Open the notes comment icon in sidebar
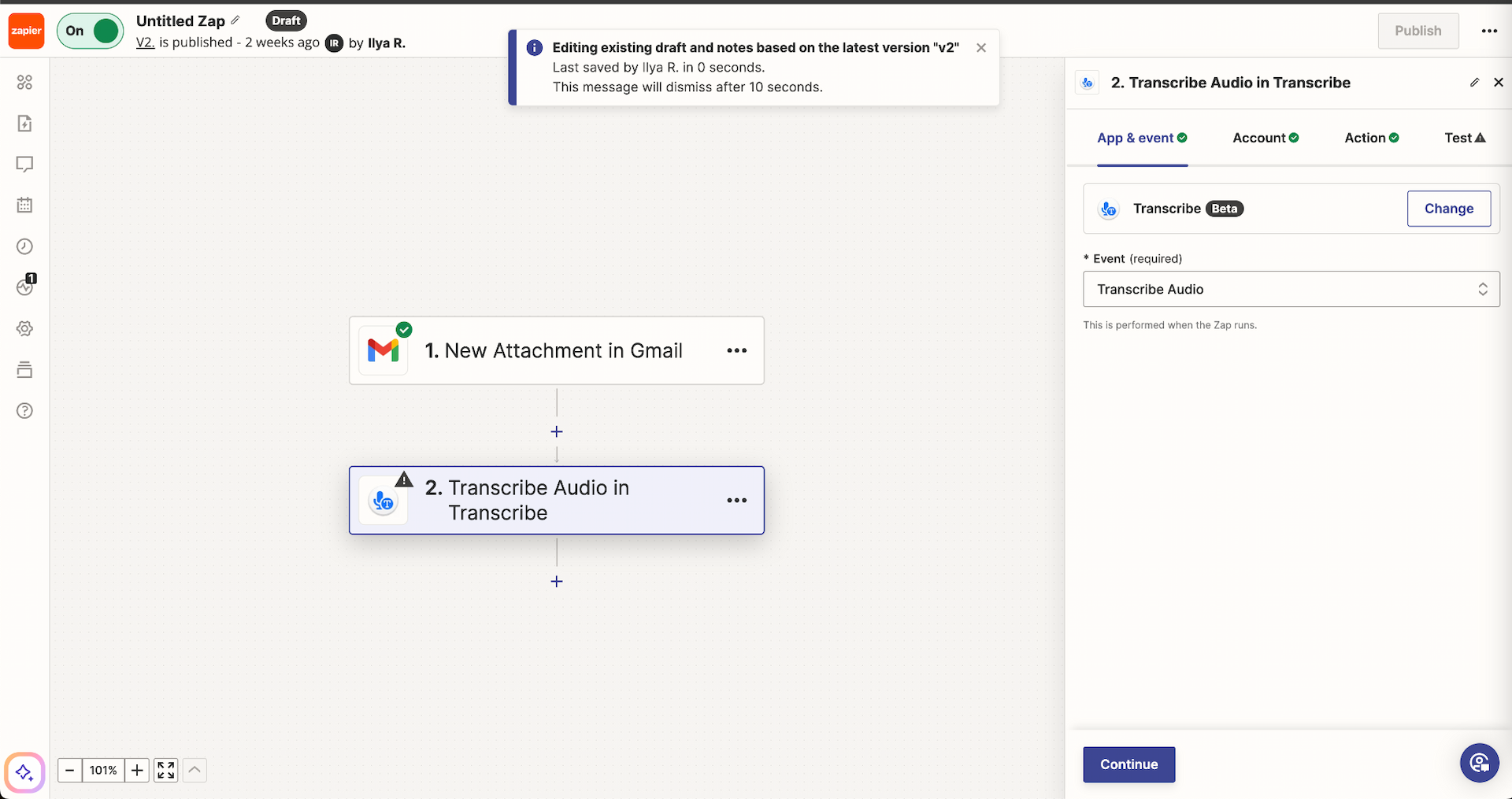This screenshot has height=799, width=1512. tap(24, 165)
